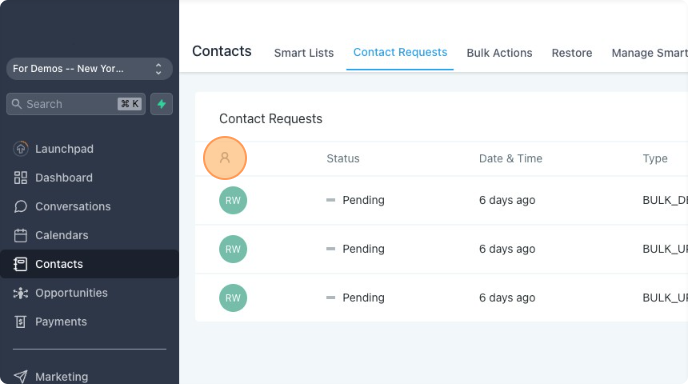The width and height of the screenshot is (688, 384).
Task: Switch to the Smart Lists tab
Action: 304,53
